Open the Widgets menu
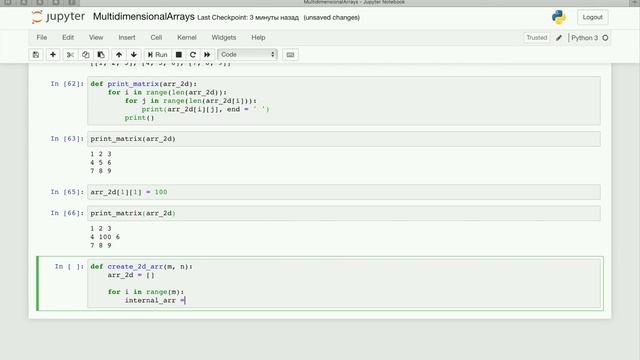The height and width of the screenshot is (360, 640). click(224, 37)
